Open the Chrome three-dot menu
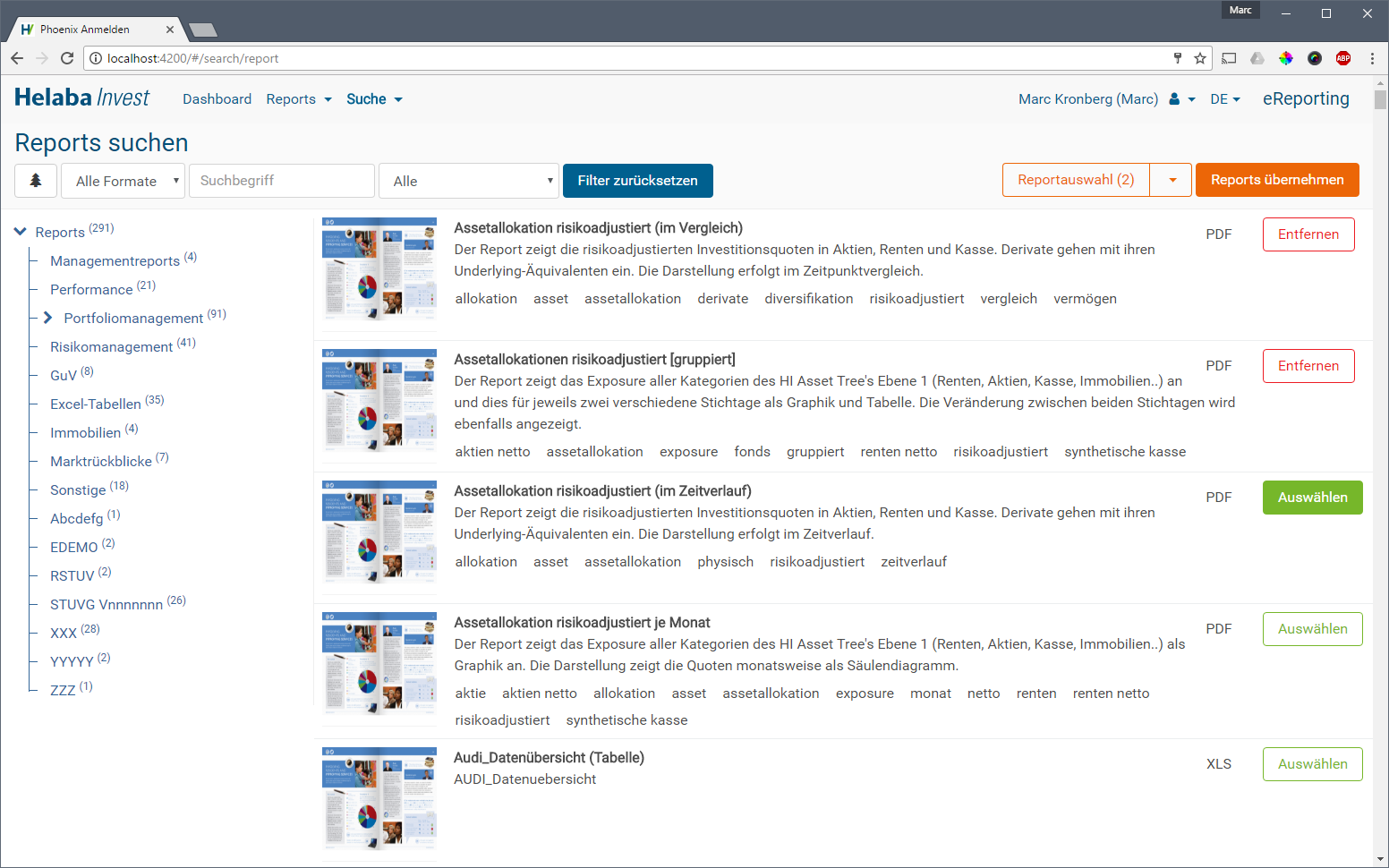 tap(1372, 58)
